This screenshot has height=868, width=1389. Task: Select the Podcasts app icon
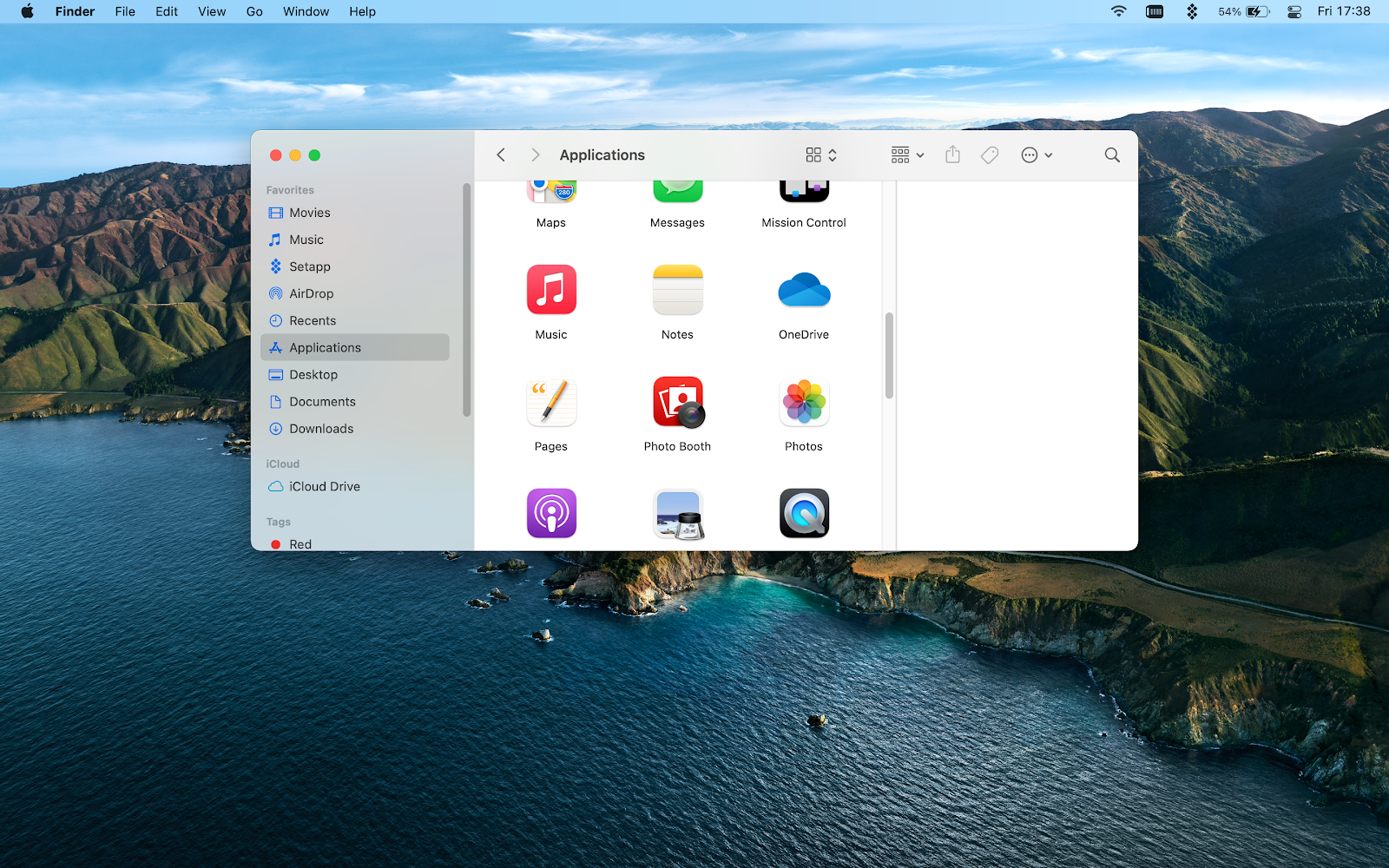coord(551,513)
